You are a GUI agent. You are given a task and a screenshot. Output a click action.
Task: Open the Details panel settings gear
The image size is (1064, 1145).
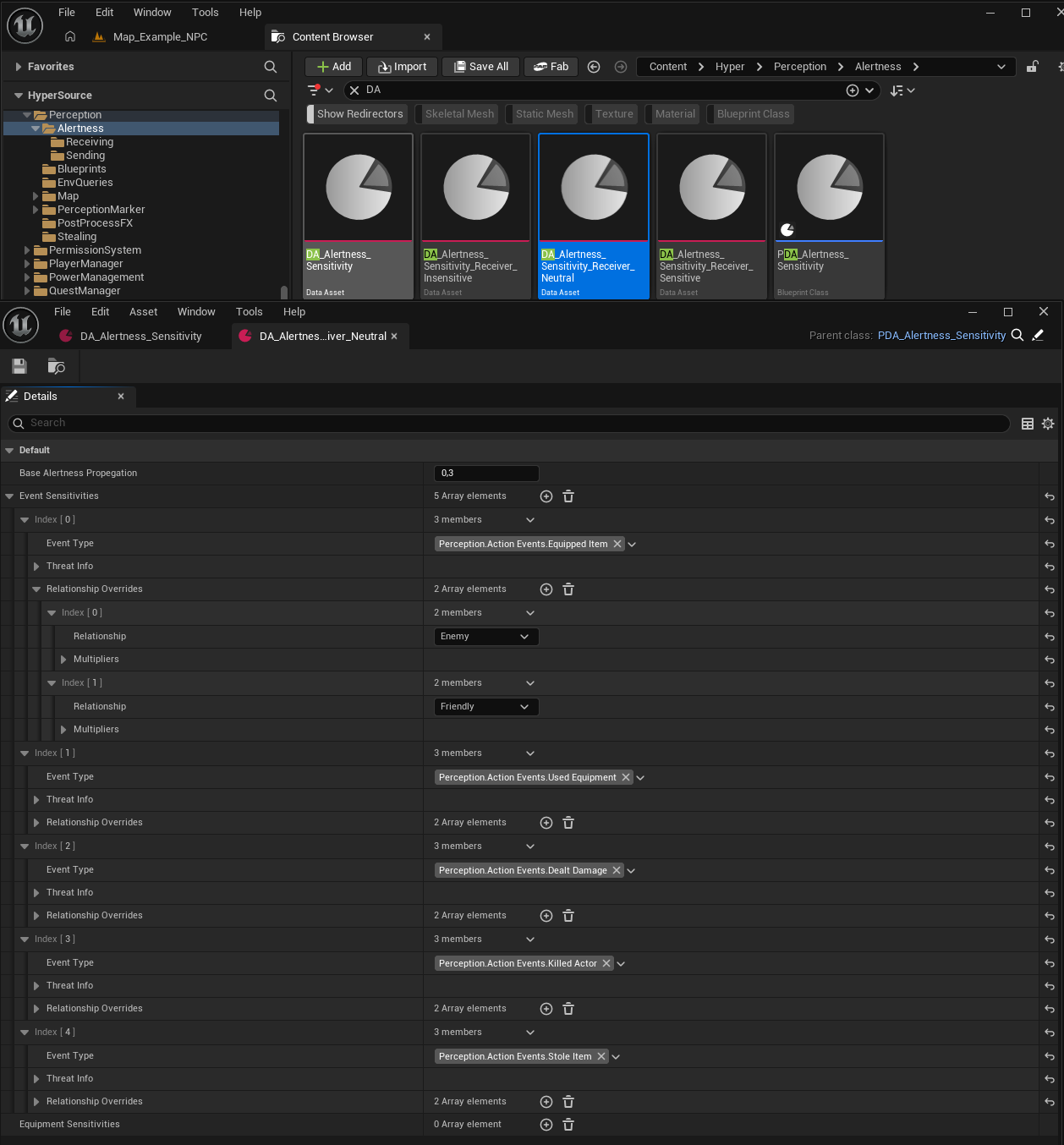click(x=1048, y=424)
